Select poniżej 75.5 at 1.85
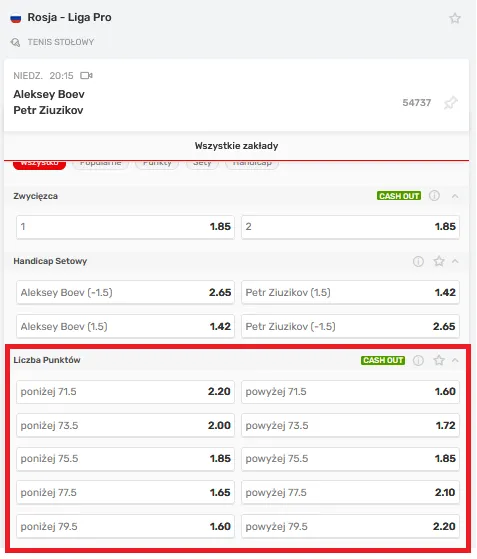Image resolution: width=477 pixels, height=559 pixels. click(x=125, y=459)
